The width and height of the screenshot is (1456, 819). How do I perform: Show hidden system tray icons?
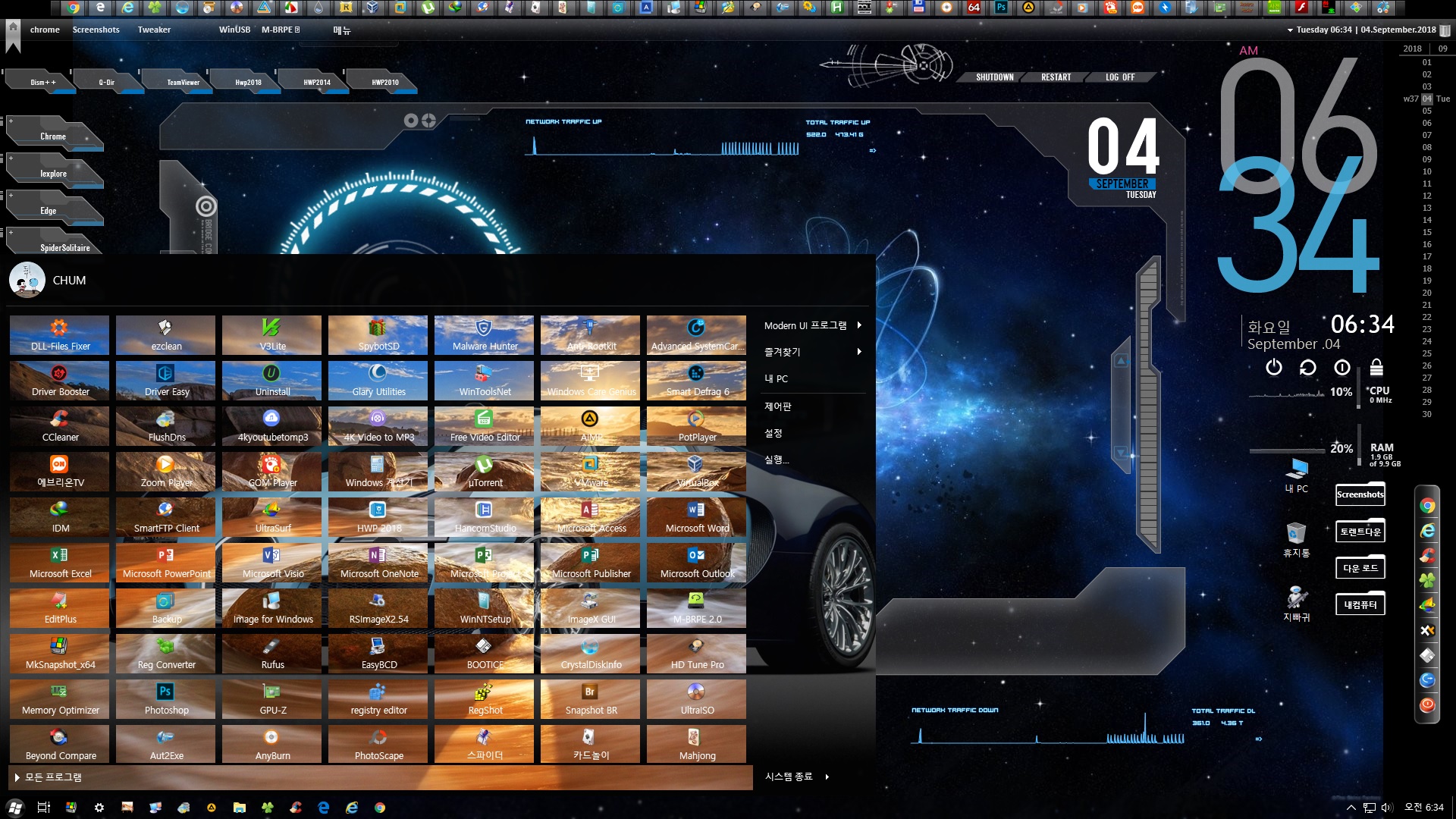pos(1351,808)
